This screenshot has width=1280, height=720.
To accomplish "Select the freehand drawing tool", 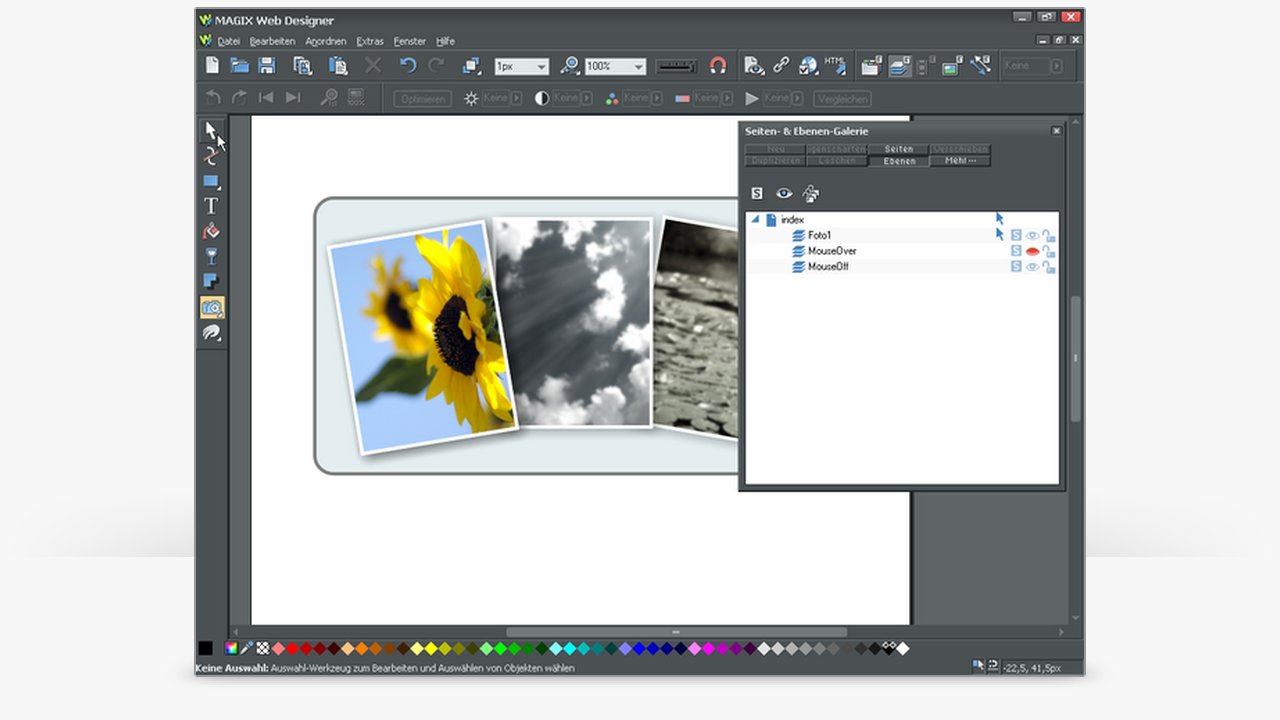I will (x=211, y=156).
